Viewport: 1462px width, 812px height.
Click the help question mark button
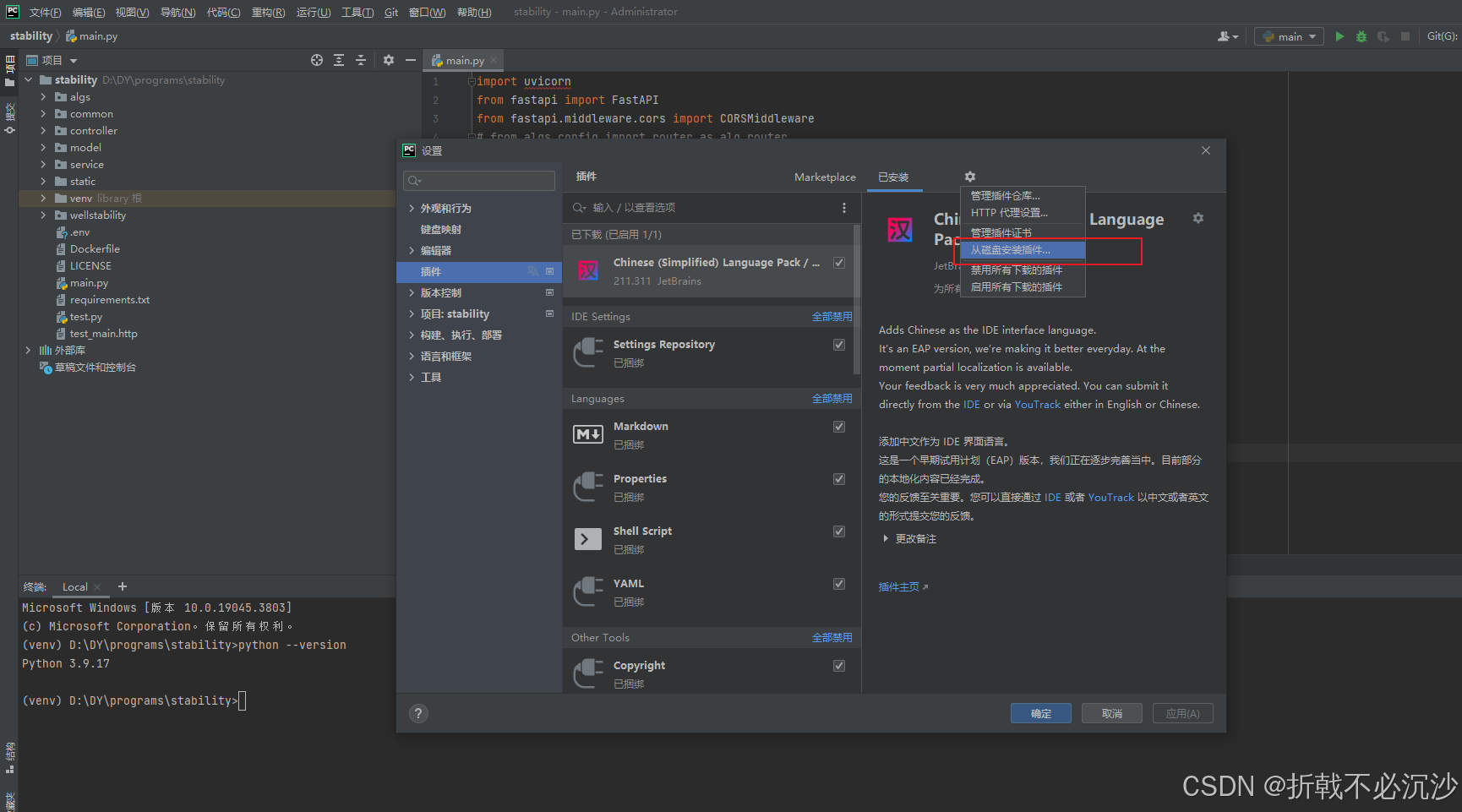click(x=418, y=713)
